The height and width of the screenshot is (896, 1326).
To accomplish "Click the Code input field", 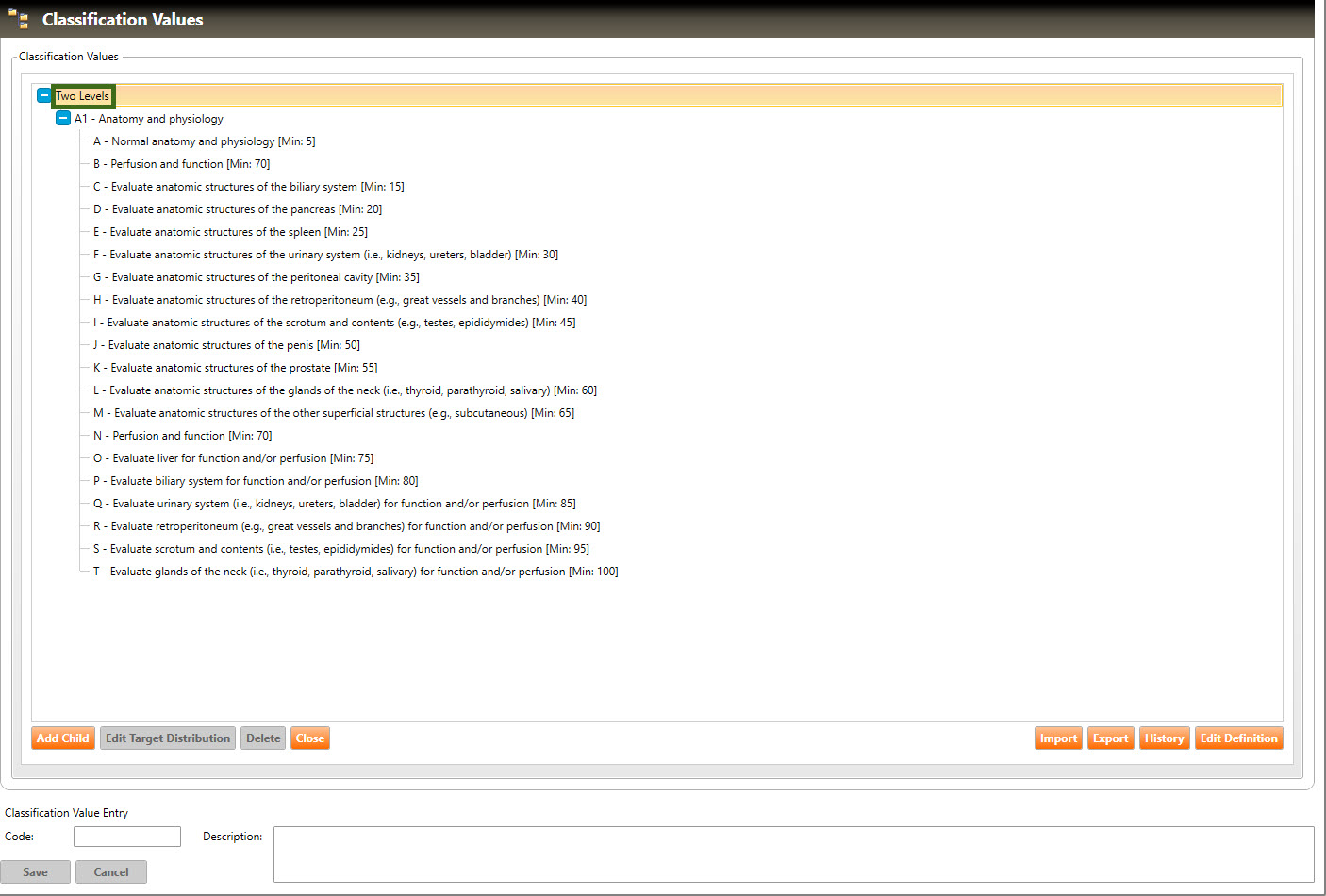I will click(127, 837).
